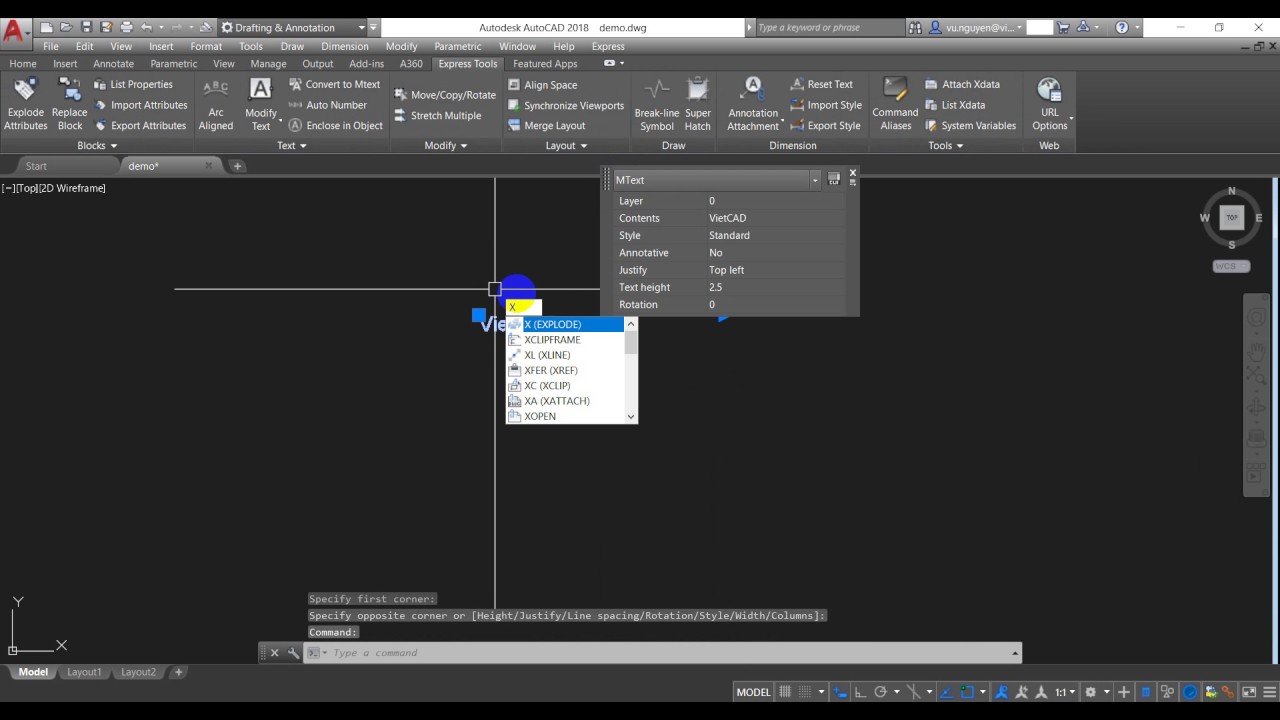This screenshot has width=1280, height=720.
Task: Toggle snap mode in status bar
Action: pos(806,692)
